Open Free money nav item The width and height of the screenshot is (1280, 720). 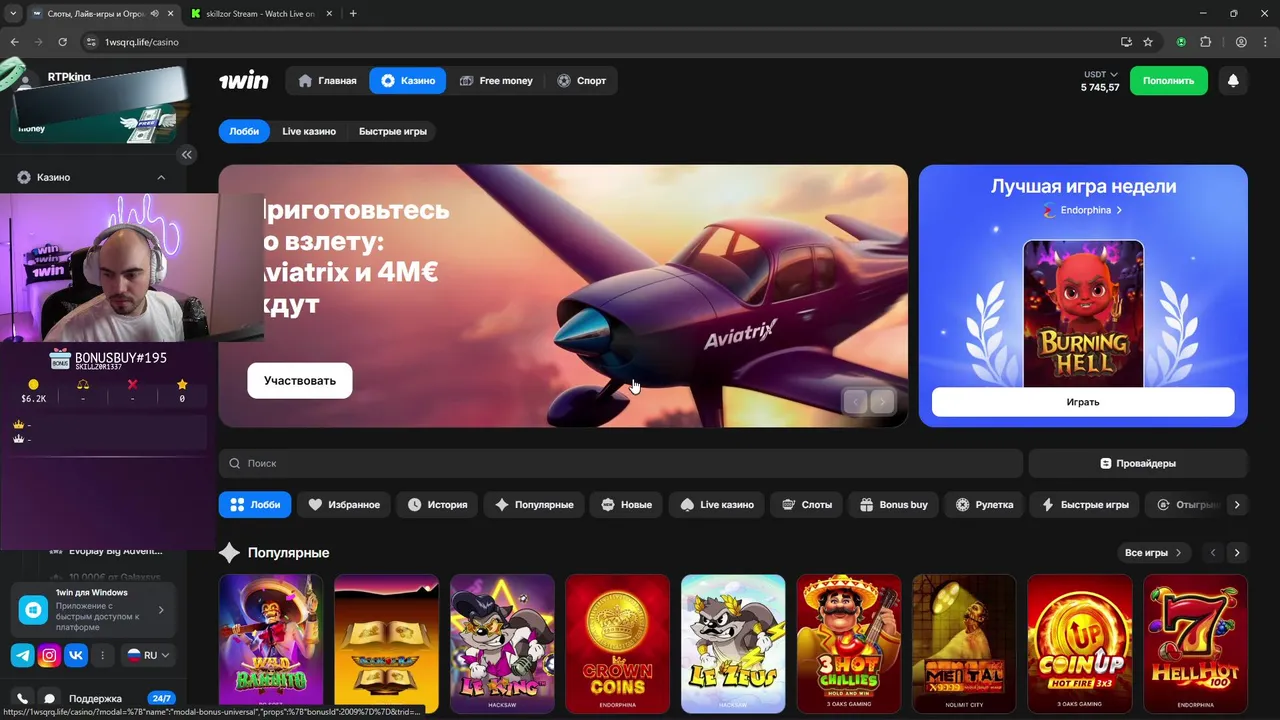tap(496, 81)
